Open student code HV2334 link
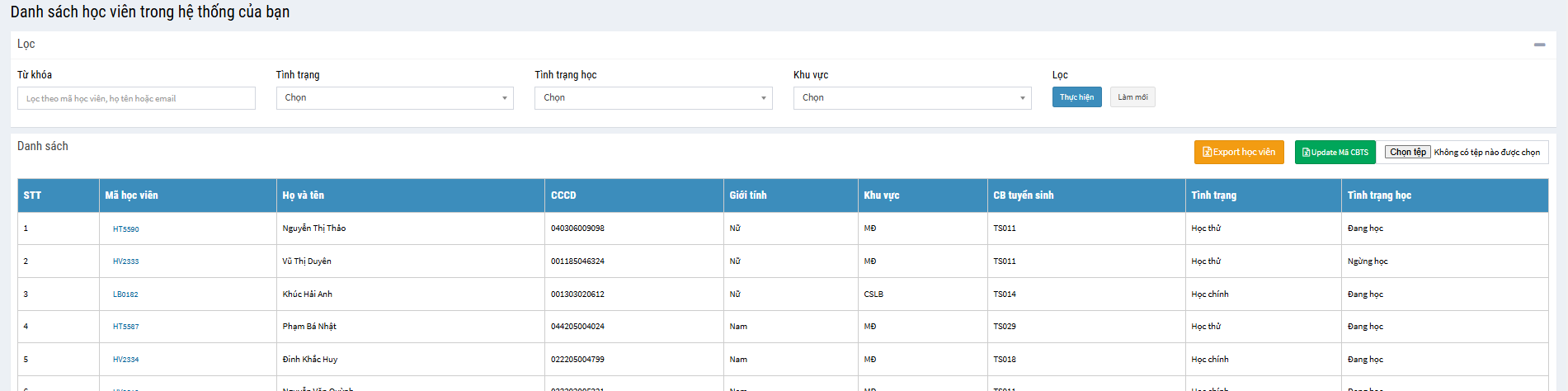1568x391 pixels. (126, 360)
